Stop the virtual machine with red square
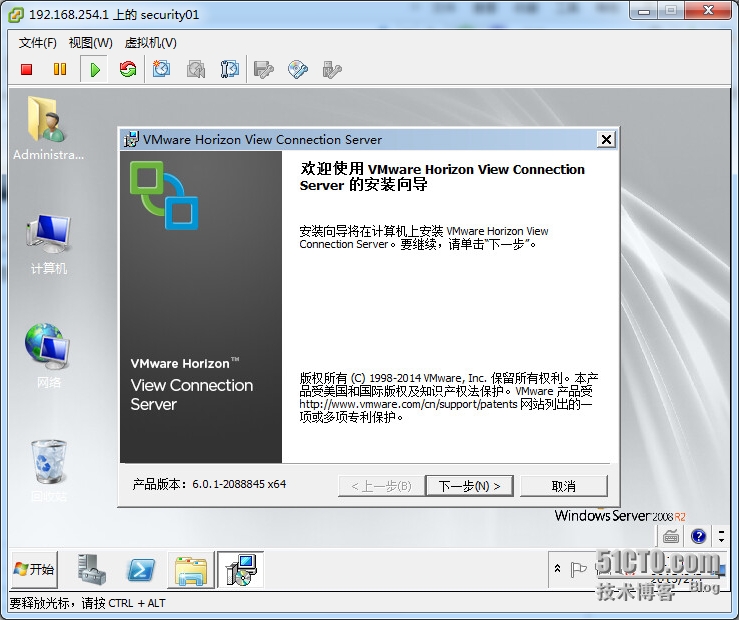 pos(26,70)
